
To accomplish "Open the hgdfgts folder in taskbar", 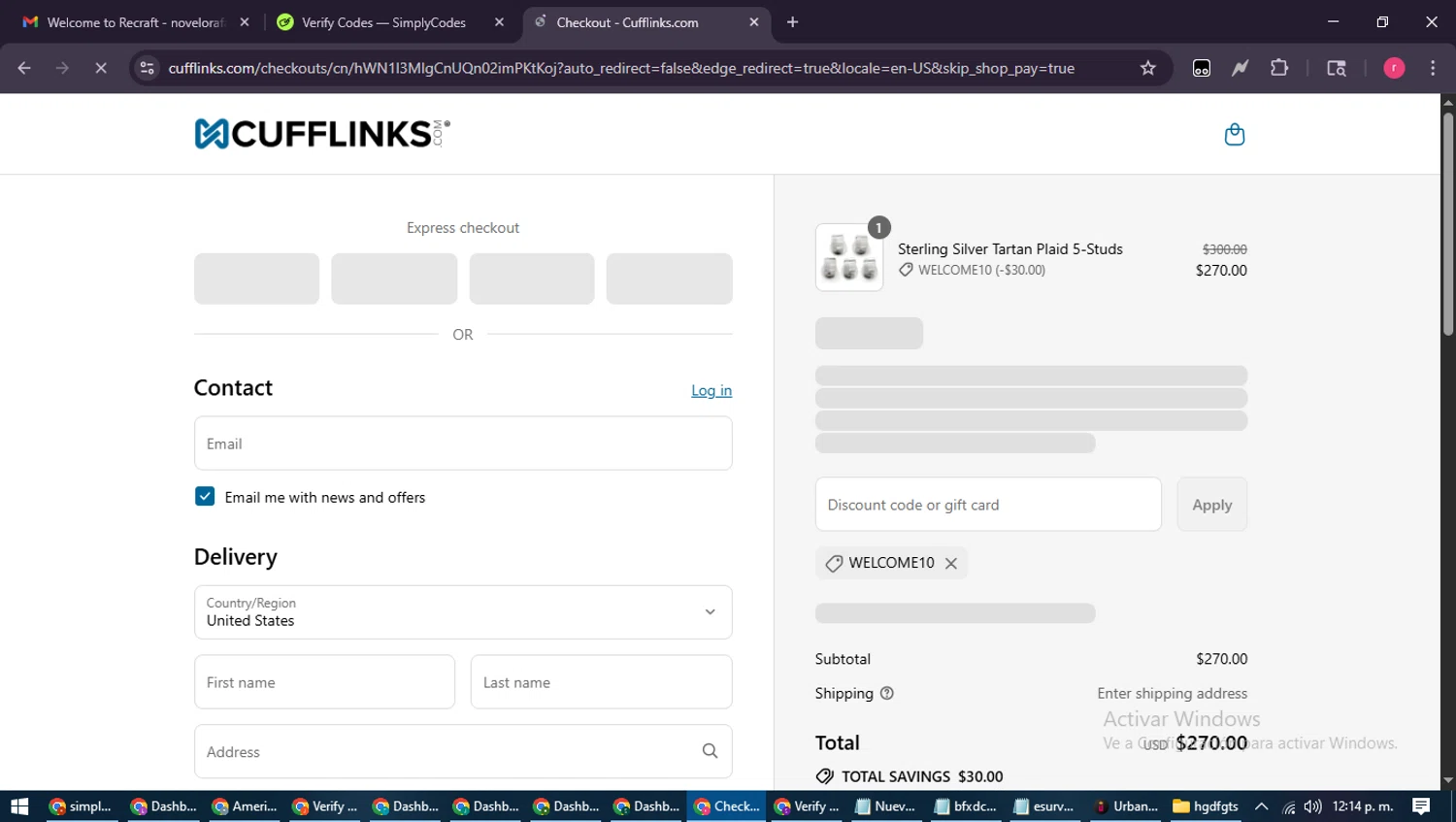I will pyautogui.click(x=1206, y=806).
